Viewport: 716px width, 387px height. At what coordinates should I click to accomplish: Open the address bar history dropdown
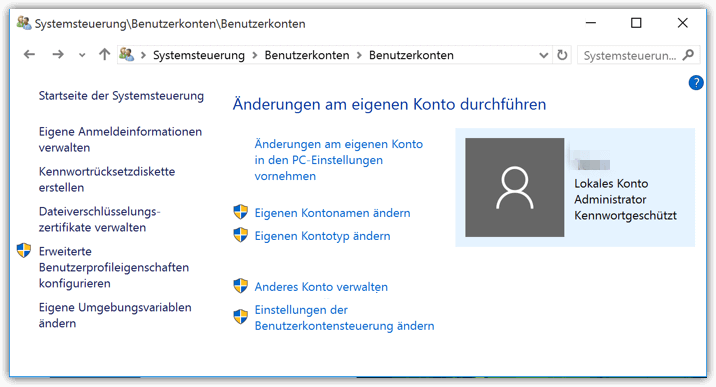pyautogui.click(x=543, y=55)
